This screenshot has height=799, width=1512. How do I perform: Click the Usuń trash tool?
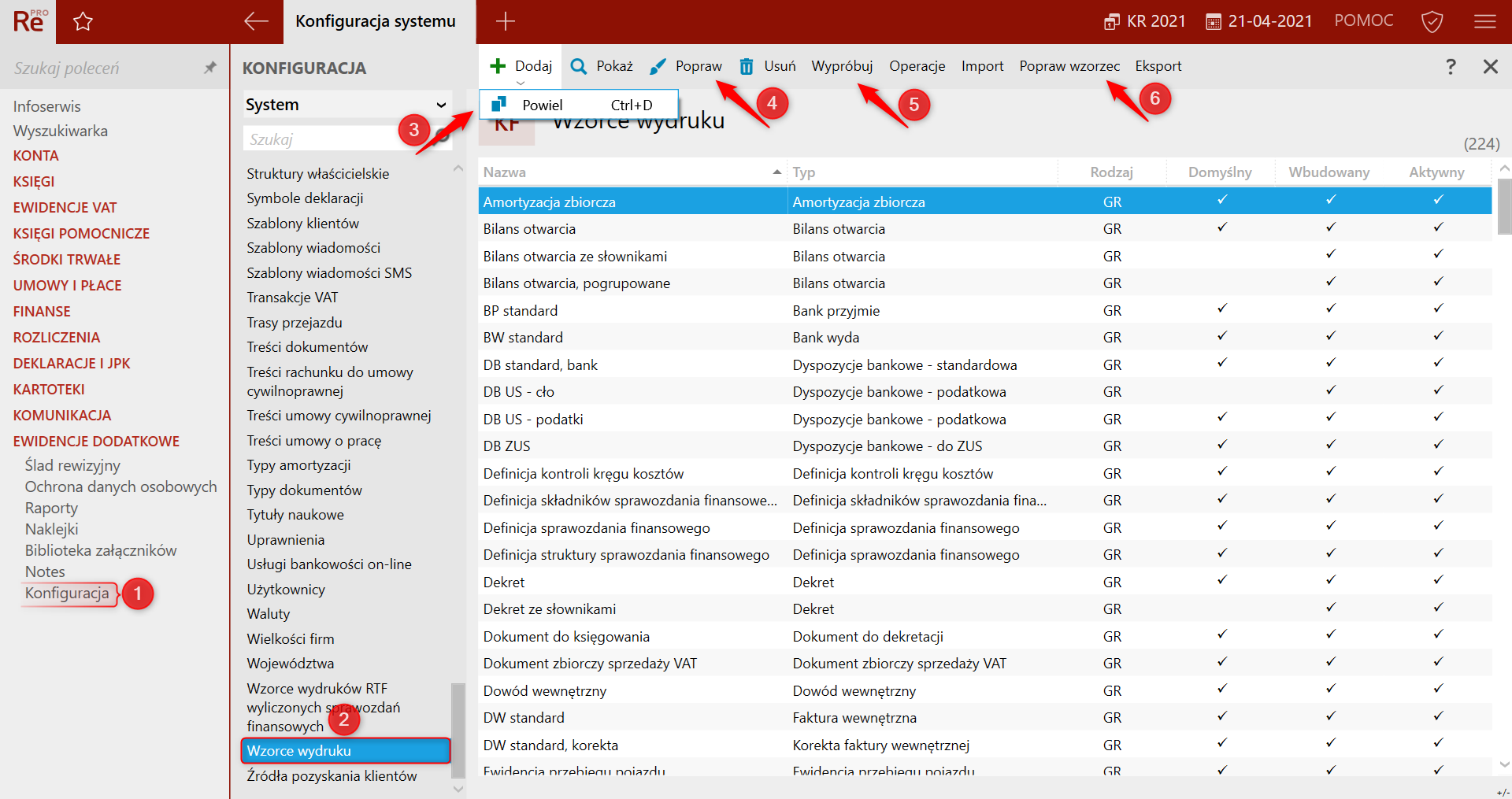click(x=767, y=66)
